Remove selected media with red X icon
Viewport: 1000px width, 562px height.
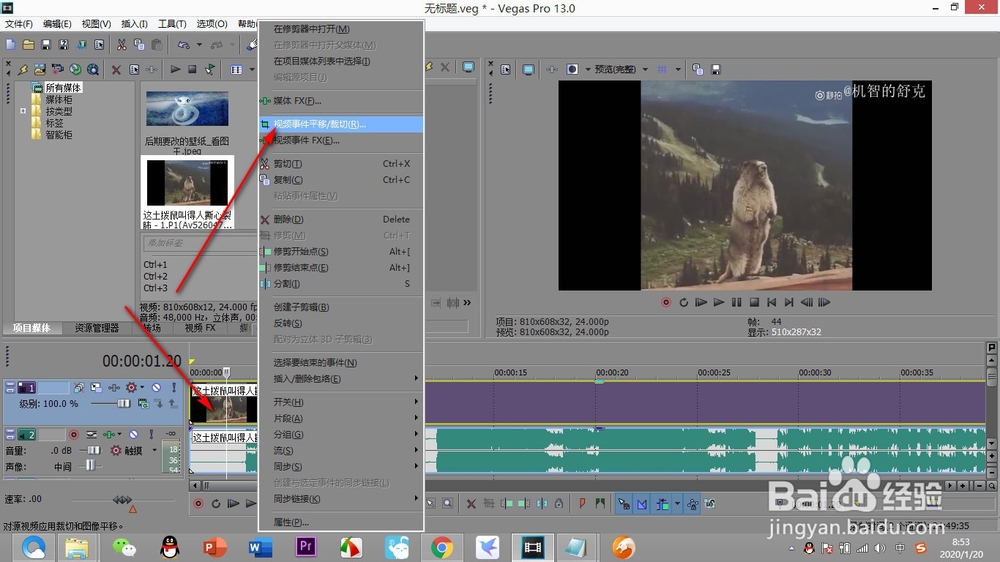pyautogui.click(x=116, y=70)
